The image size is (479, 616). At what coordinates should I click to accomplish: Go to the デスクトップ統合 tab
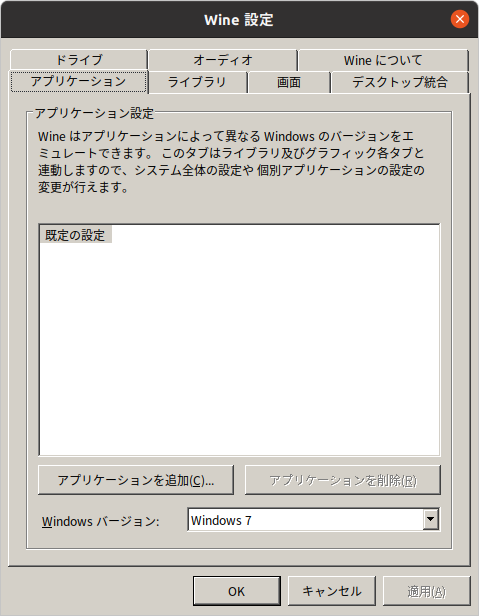(400, 82)
